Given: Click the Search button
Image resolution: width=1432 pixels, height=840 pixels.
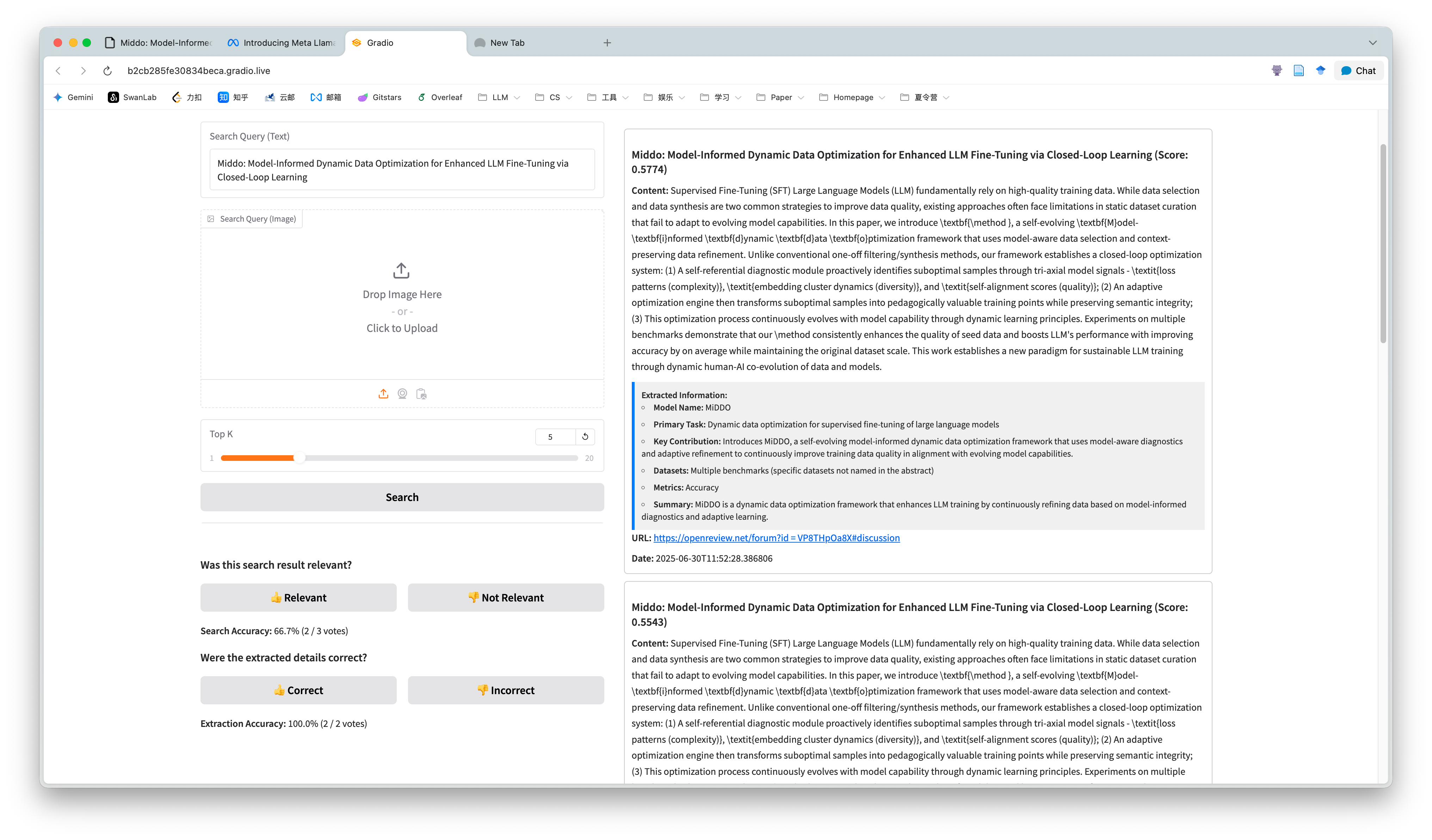Looking at the screenshot, I should pyautogui.click(x=402, y=497).
